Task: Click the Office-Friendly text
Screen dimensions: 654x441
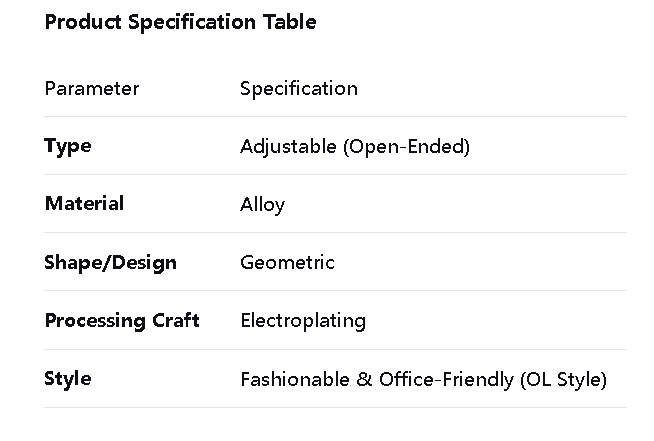Action: click(446, 380)
